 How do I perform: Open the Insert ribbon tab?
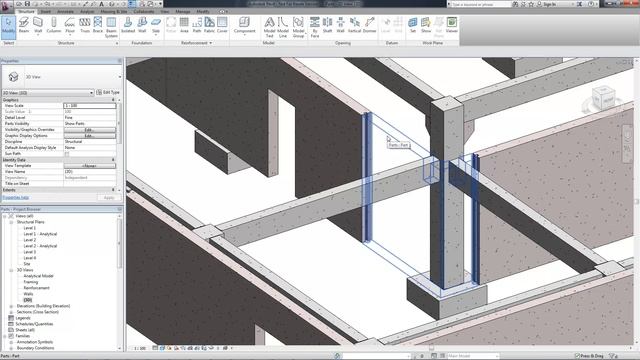tap(46, 11)
